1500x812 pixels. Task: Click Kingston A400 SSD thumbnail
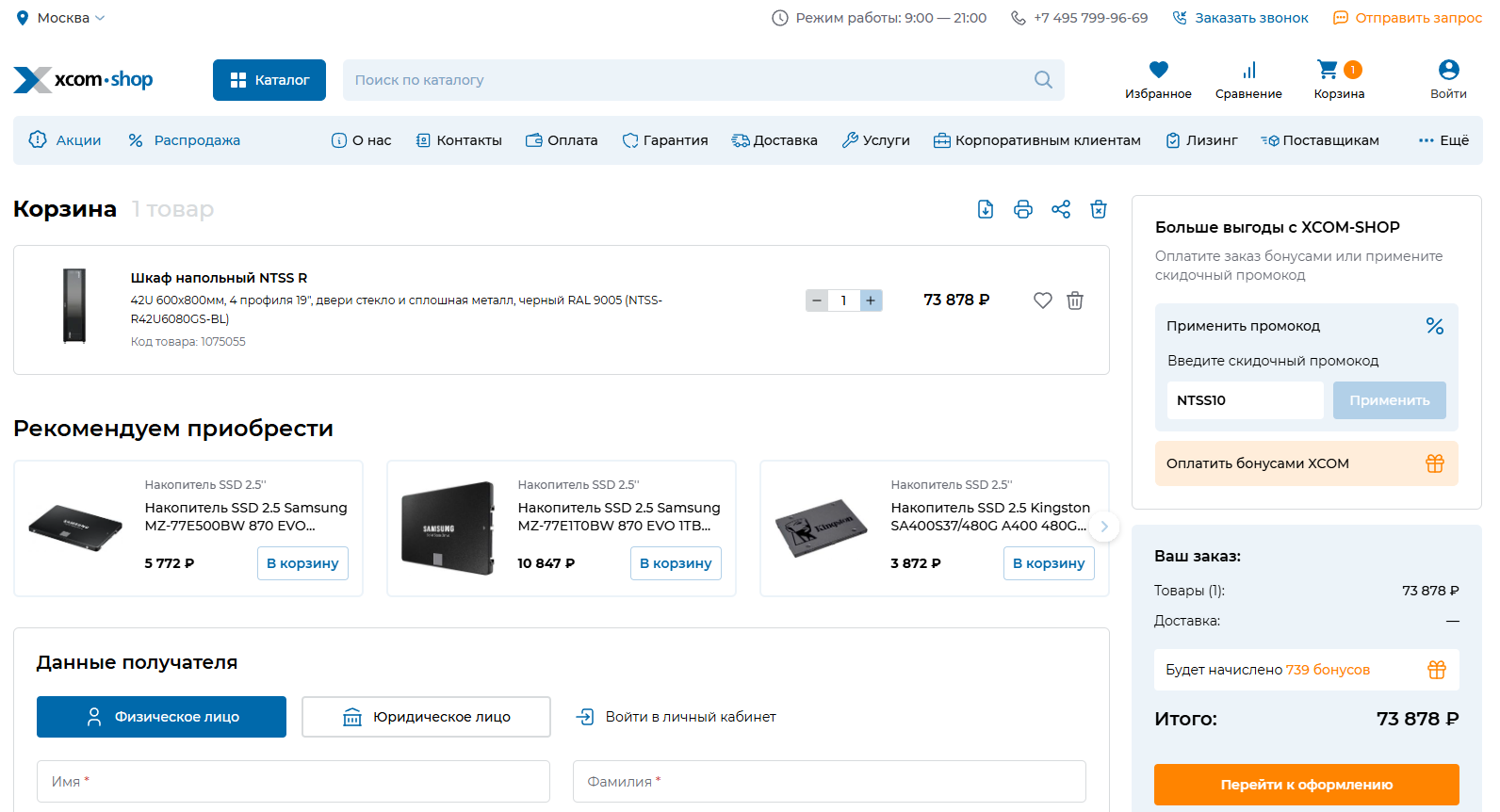pyautogui.click(x=821, y=528)
